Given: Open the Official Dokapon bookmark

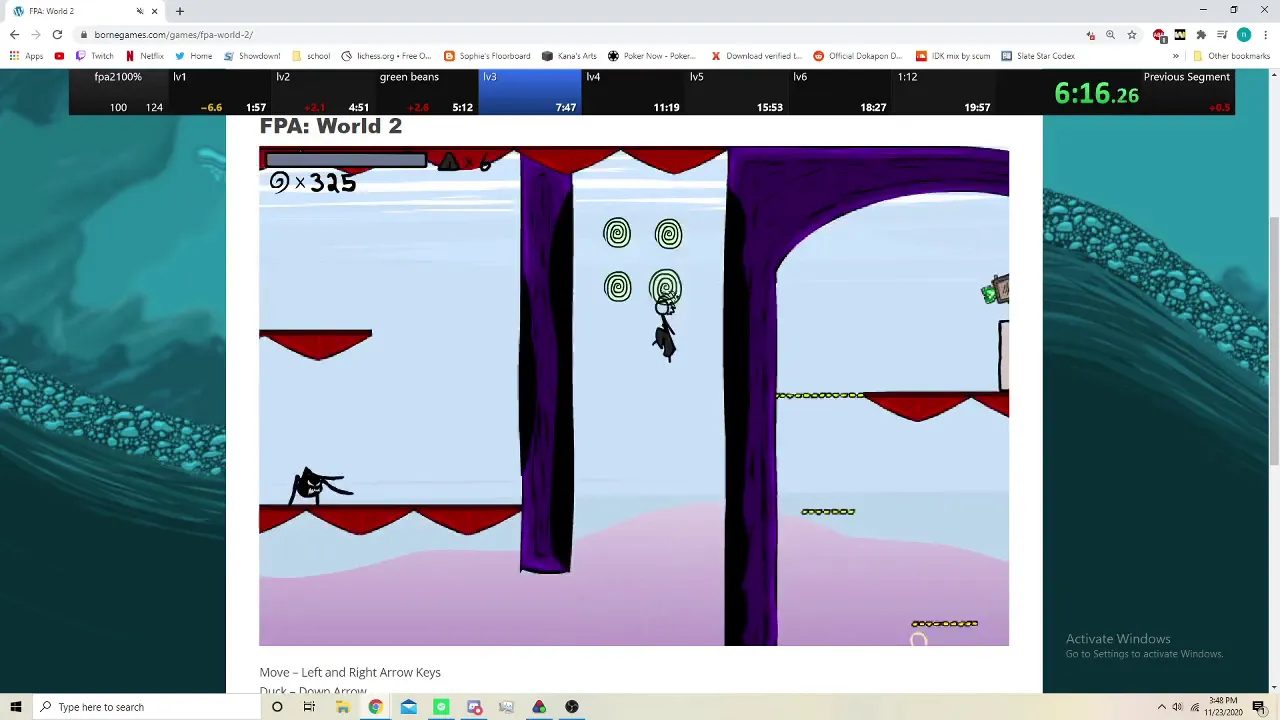Looking at the screenshot, I should [858, 56].
